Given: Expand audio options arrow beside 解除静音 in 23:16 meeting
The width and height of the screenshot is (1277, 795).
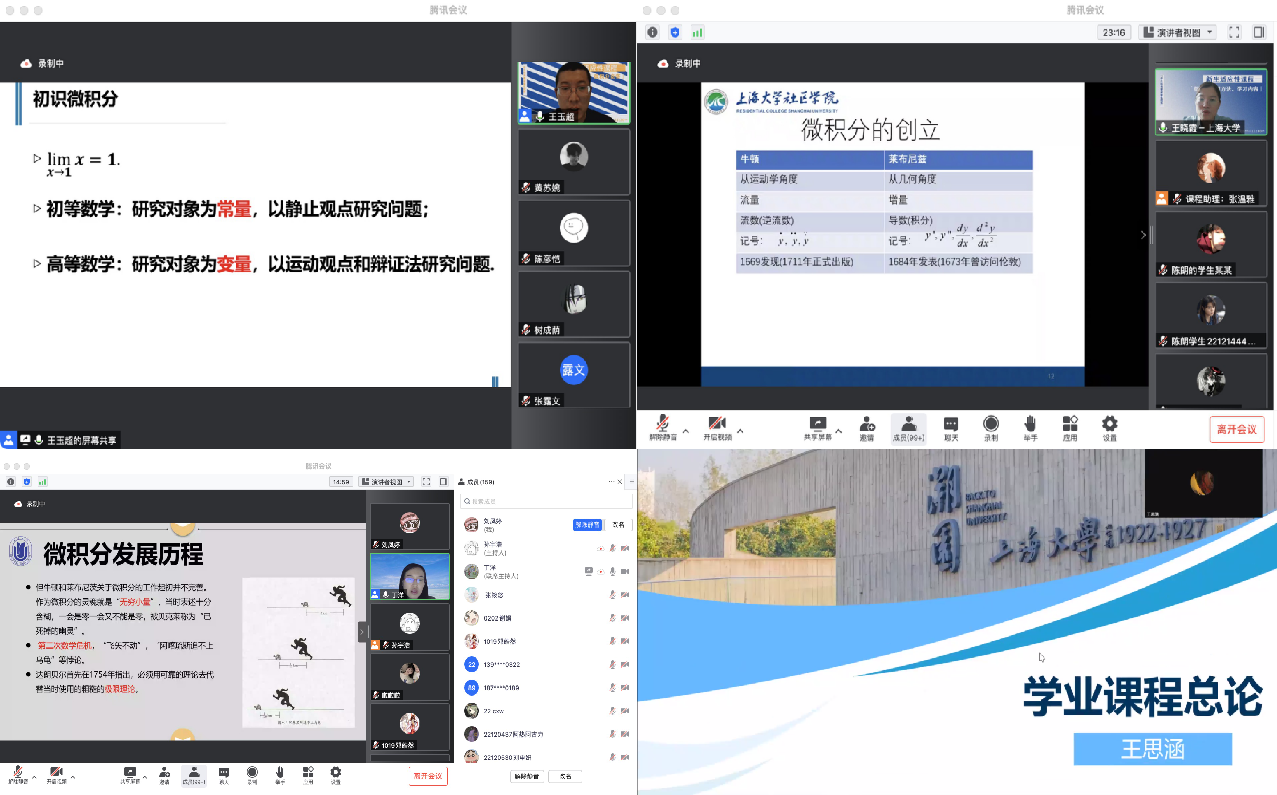Looking at the screenshot, I should click(685, 431).
